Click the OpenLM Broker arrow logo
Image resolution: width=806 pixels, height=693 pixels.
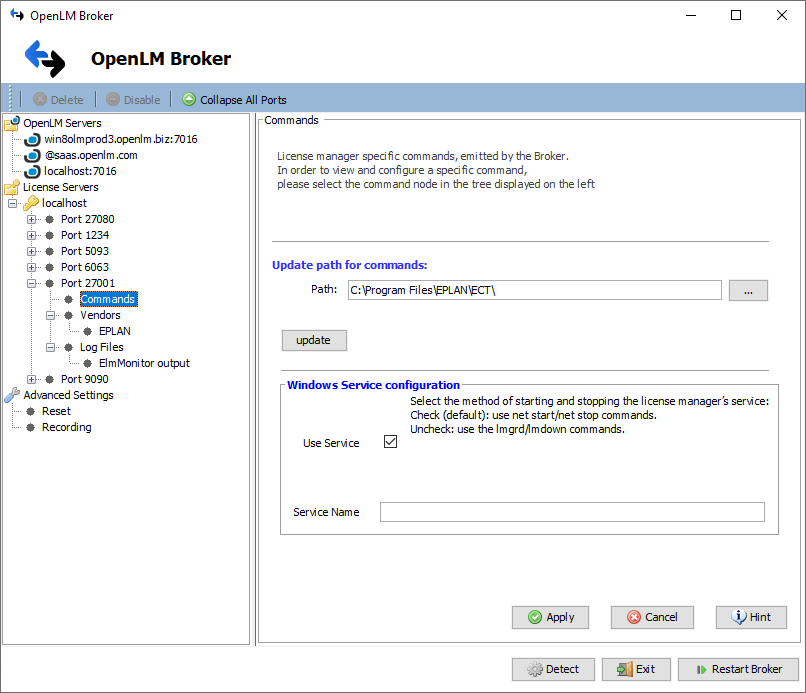[x=44, y=57]
